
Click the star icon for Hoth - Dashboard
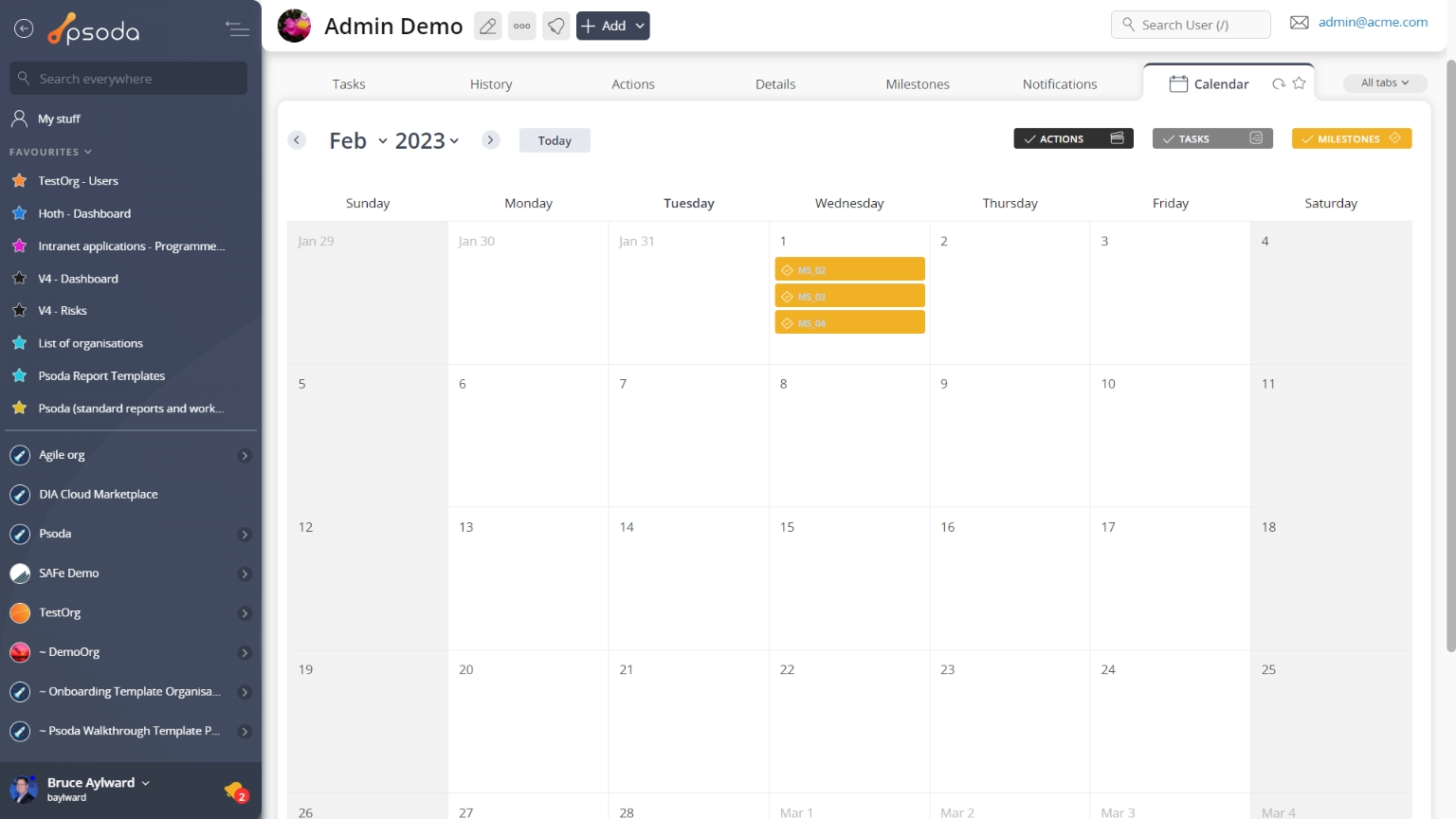(19, 213)
